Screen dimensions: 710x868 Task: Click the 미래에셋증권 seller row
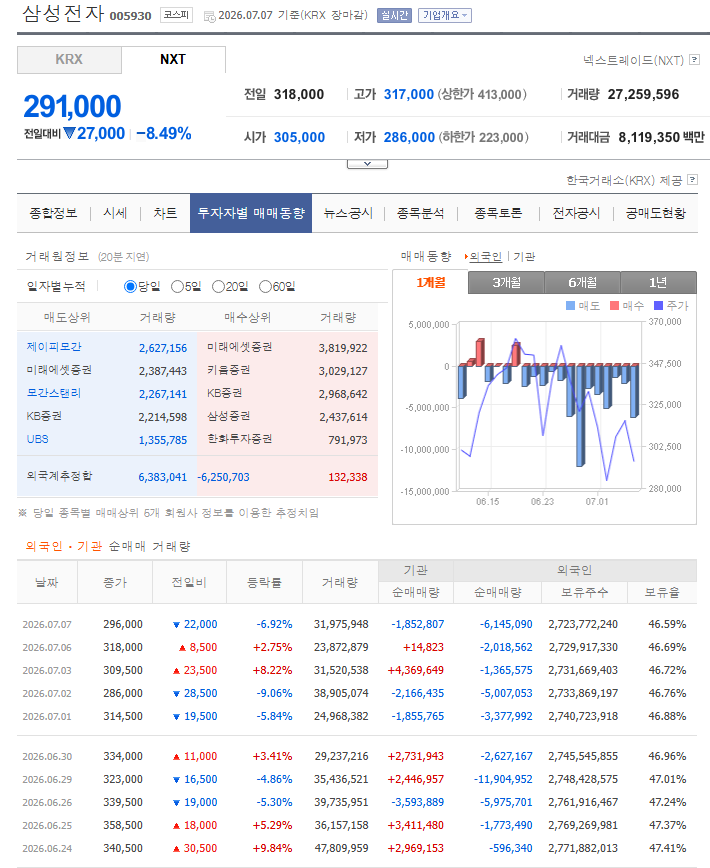tap(107, 370)
